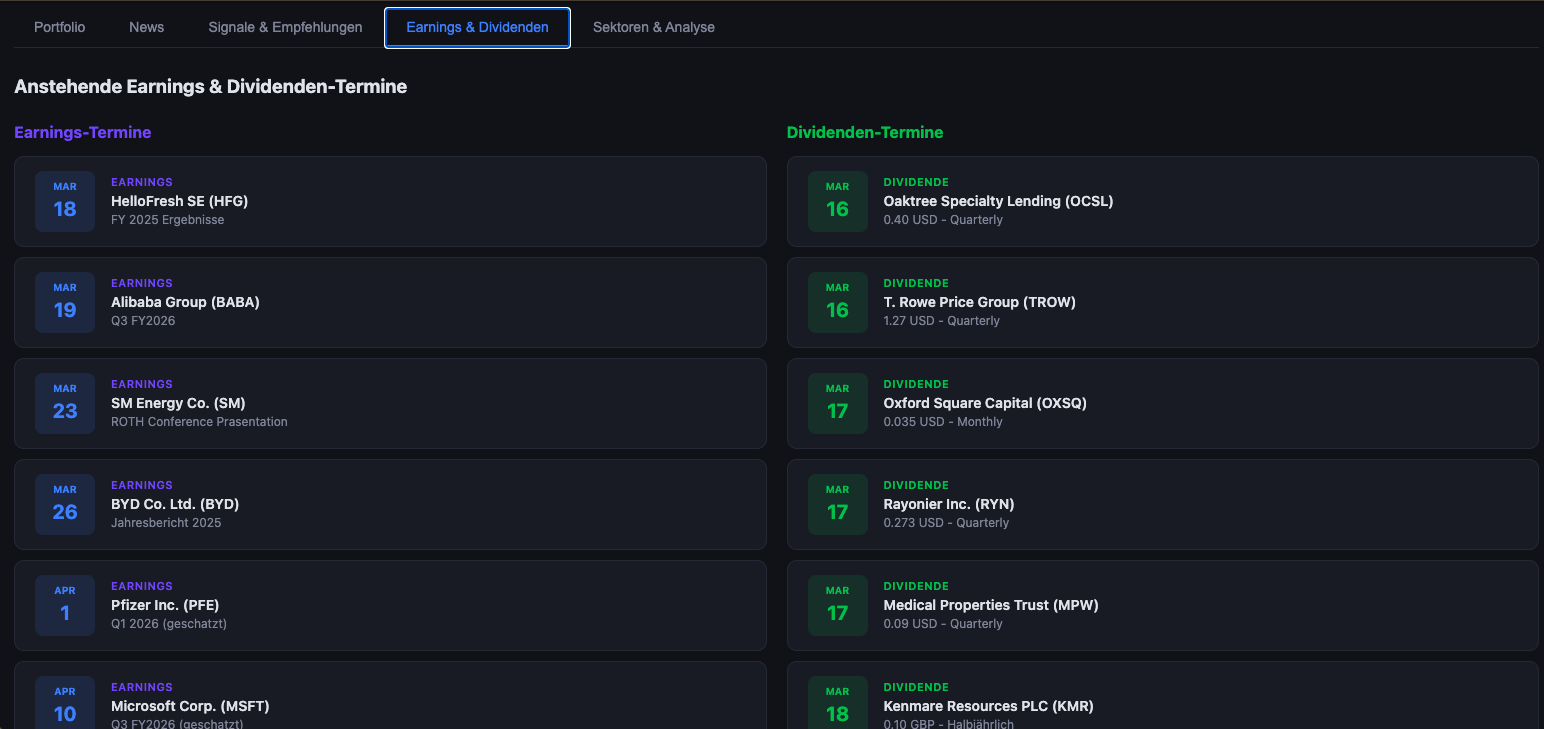Image resolution: width=1544 pixels, height=729 pixels.
Task: Click the MAR 18 badge for Kenmare Resources
Action: [x=837, y=702]
